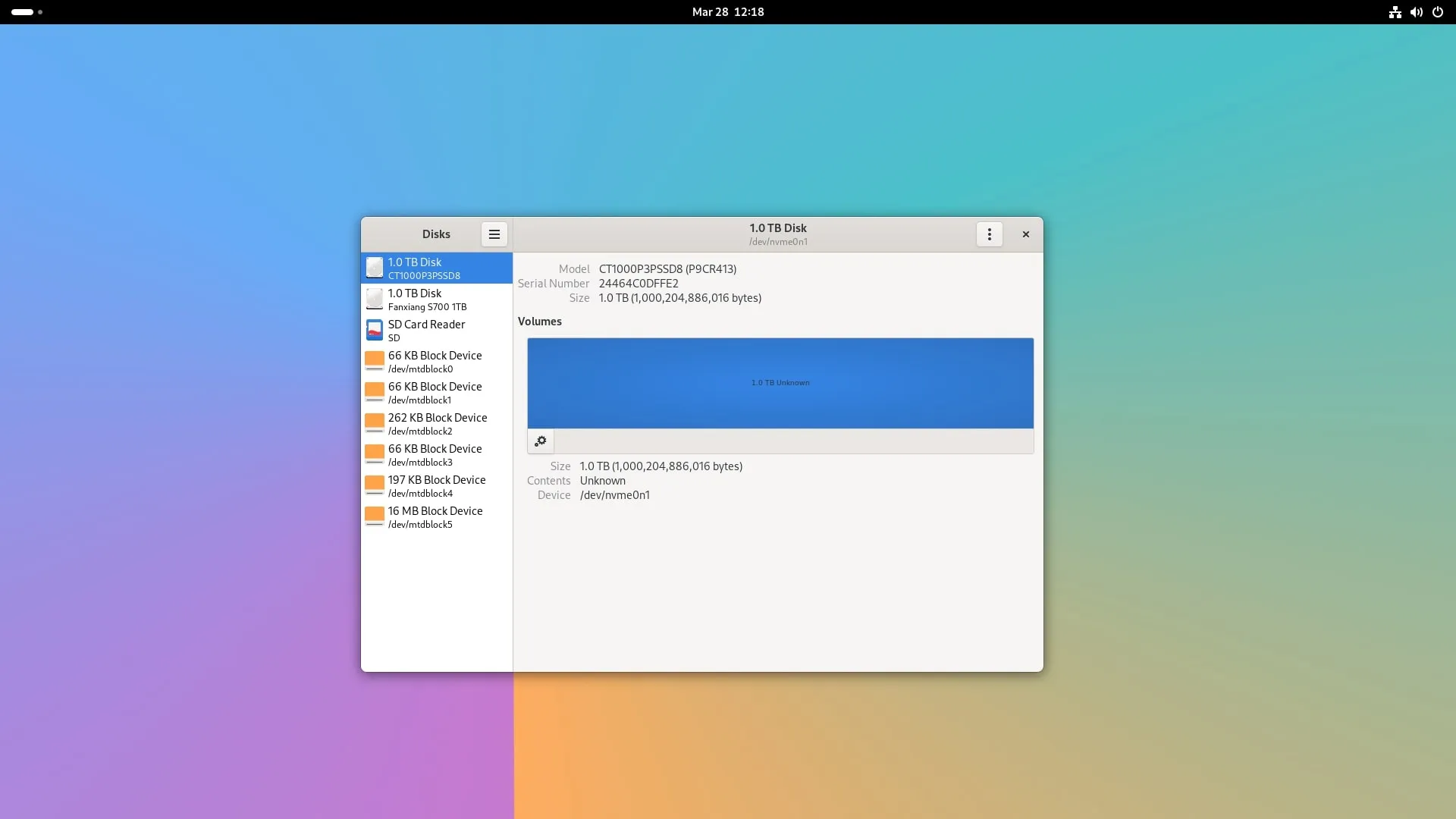
Task: Open the system power menu icon
Action: tap(1437, 12)
